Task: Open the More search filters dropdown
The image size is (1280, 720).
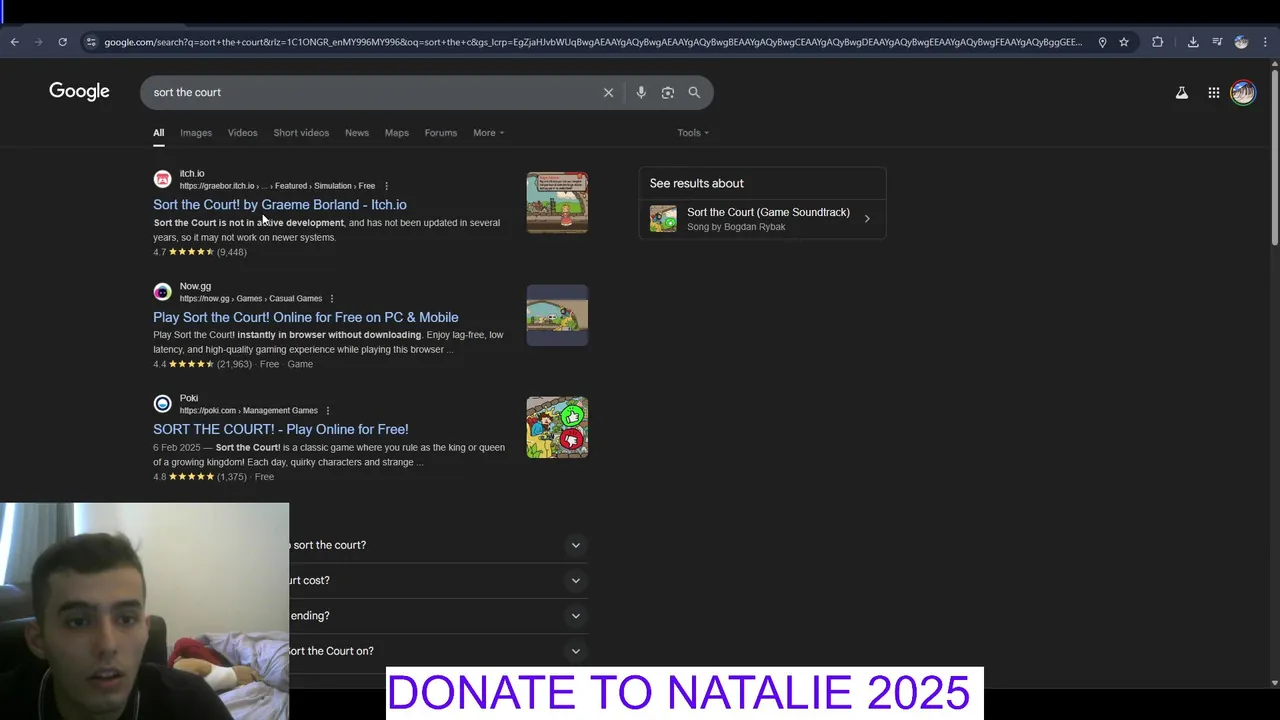Action: coord(488,133)
